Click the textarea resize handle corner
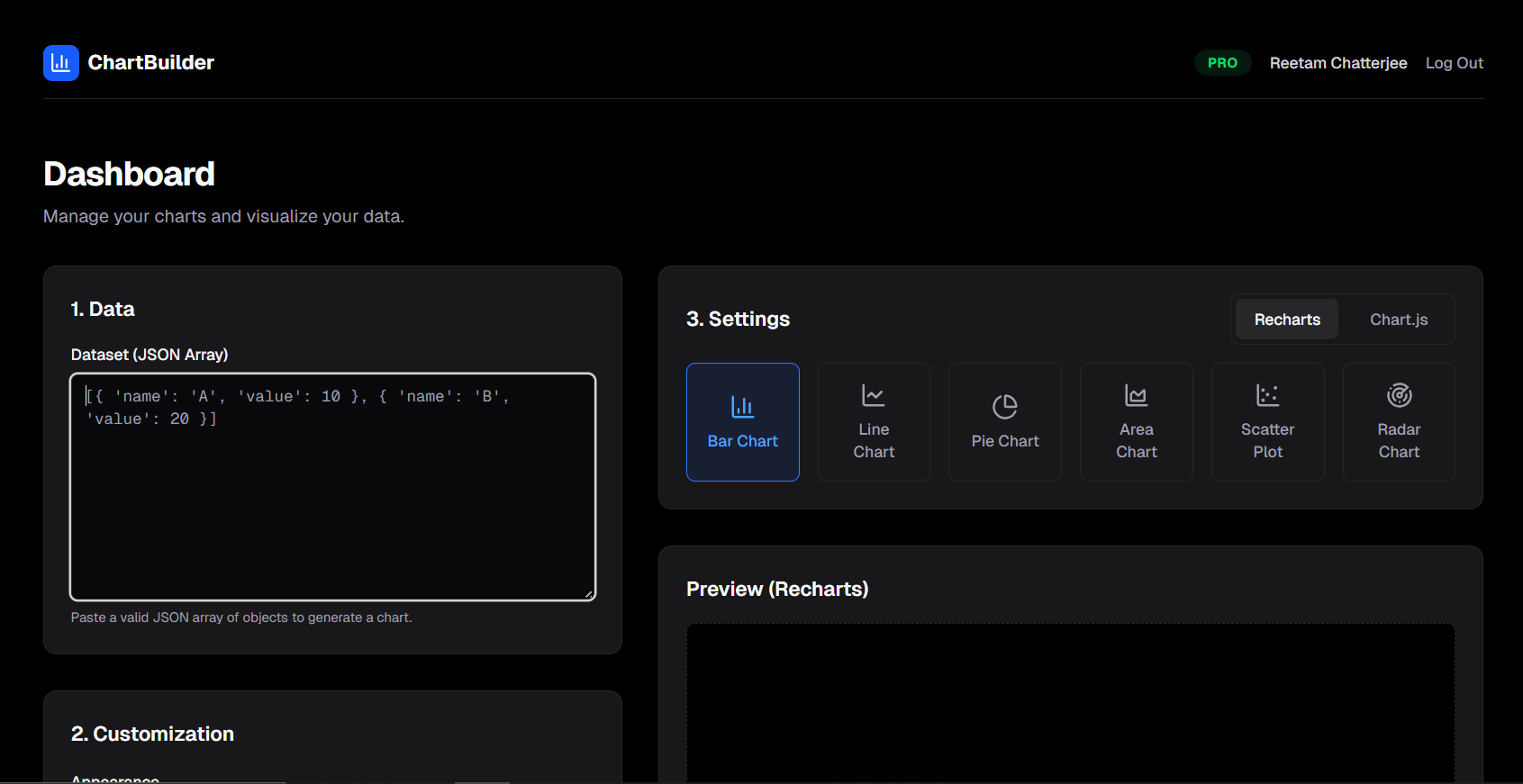The width and height of the screenshot is (1523, 784). [x=589, y=594]
